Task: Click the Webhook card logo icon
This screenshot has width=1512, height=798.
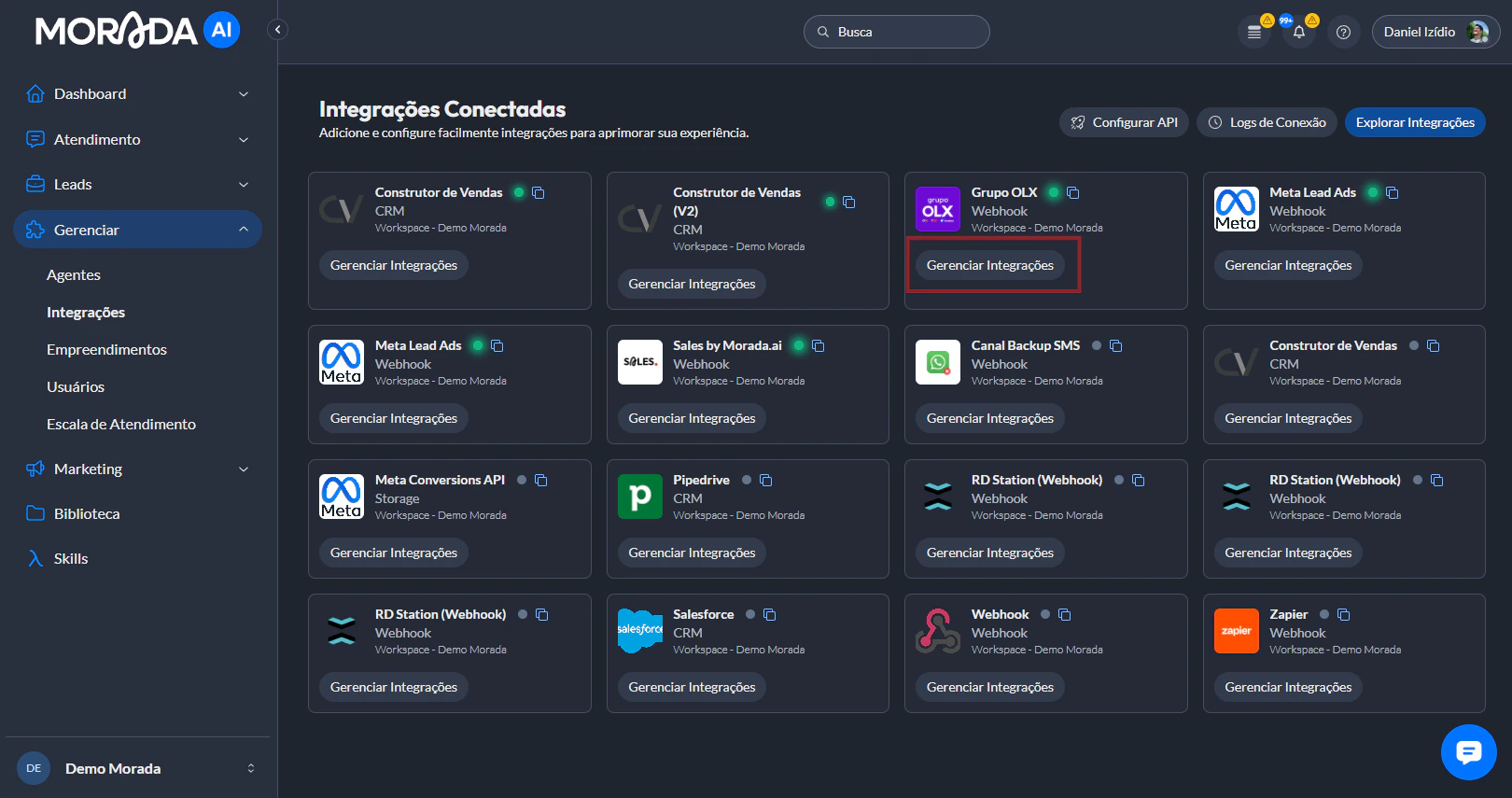Action: [938, 631]
